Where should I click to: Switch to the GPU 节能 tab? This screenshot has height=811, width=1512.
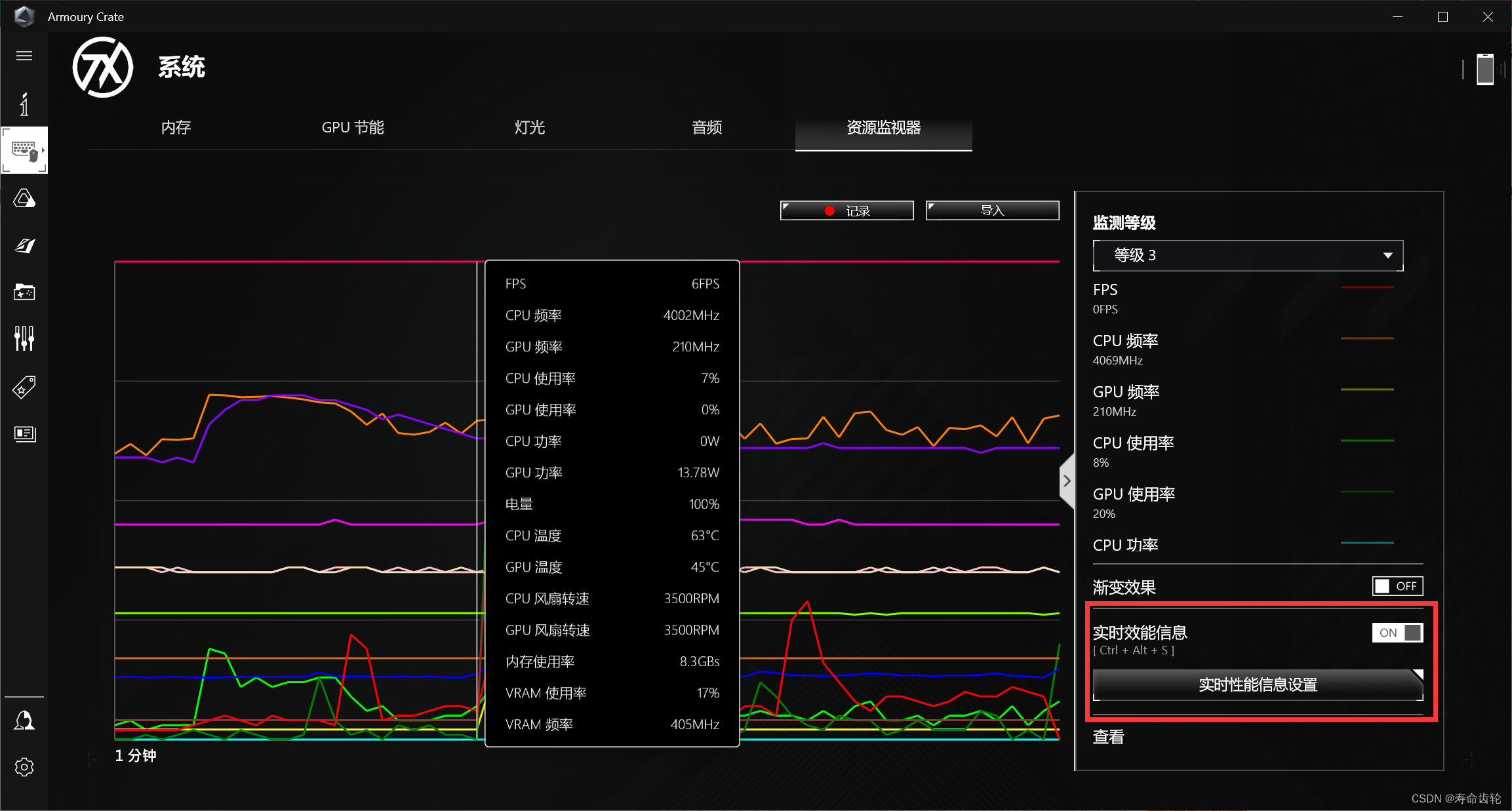click(x=352, y=127)
